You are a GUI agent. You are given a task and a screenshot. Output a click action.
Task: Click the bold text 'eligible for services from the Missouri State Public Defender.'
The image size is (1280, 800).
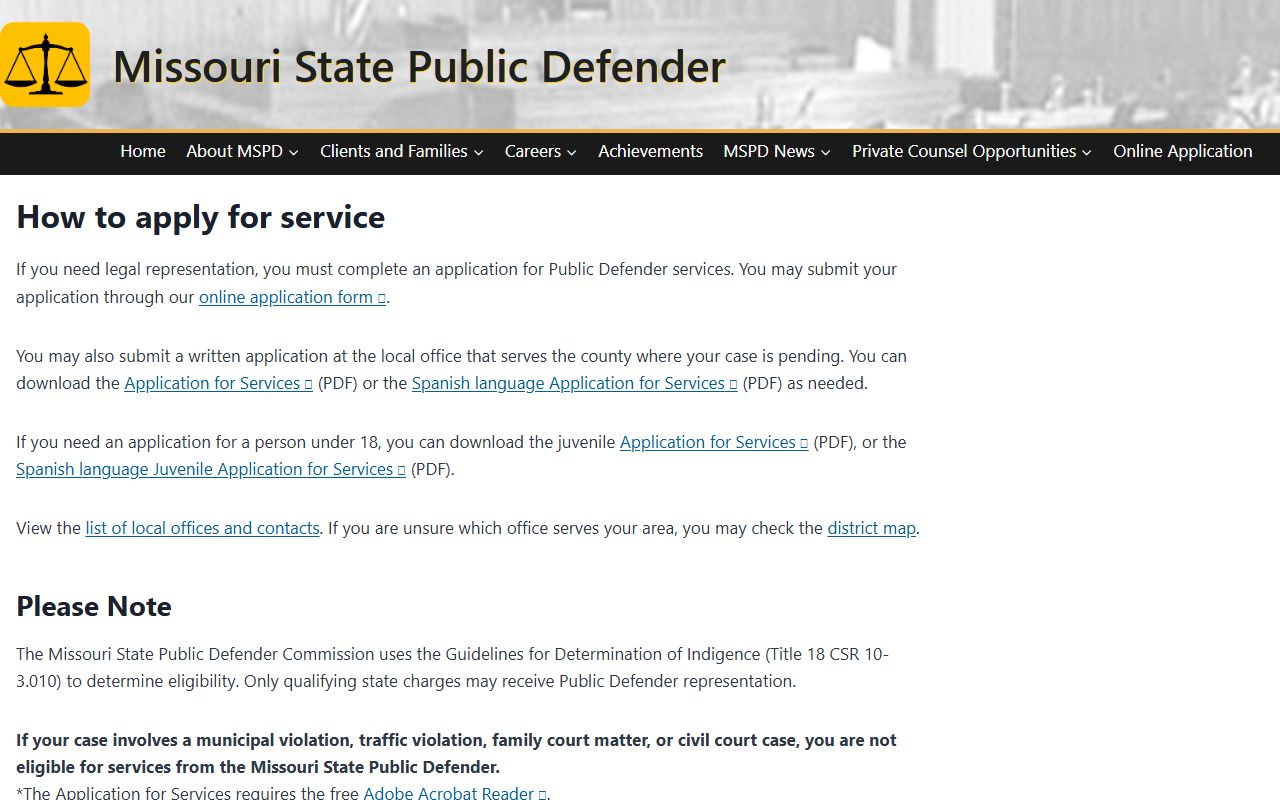(x=258, y=768)
